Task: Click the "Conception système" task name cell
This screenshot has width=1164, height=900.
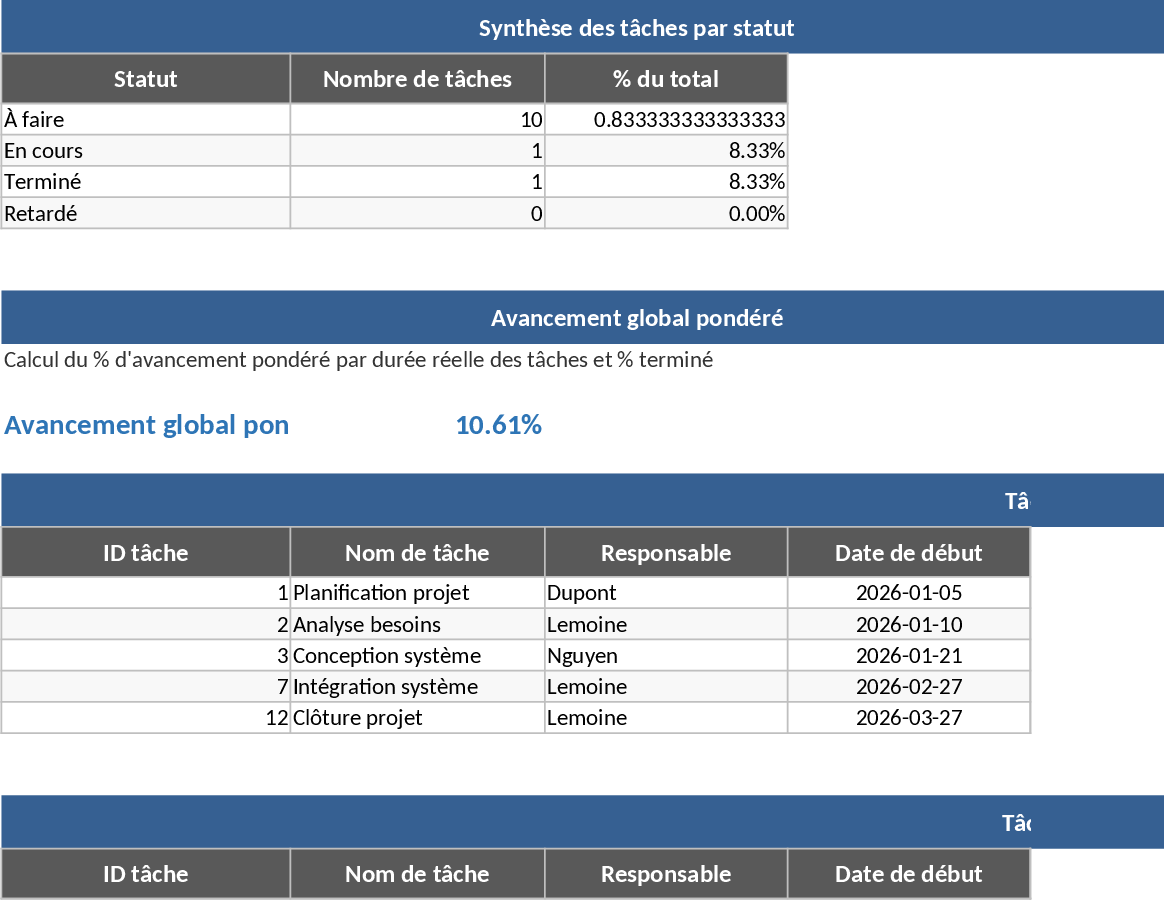Action: 417,656
